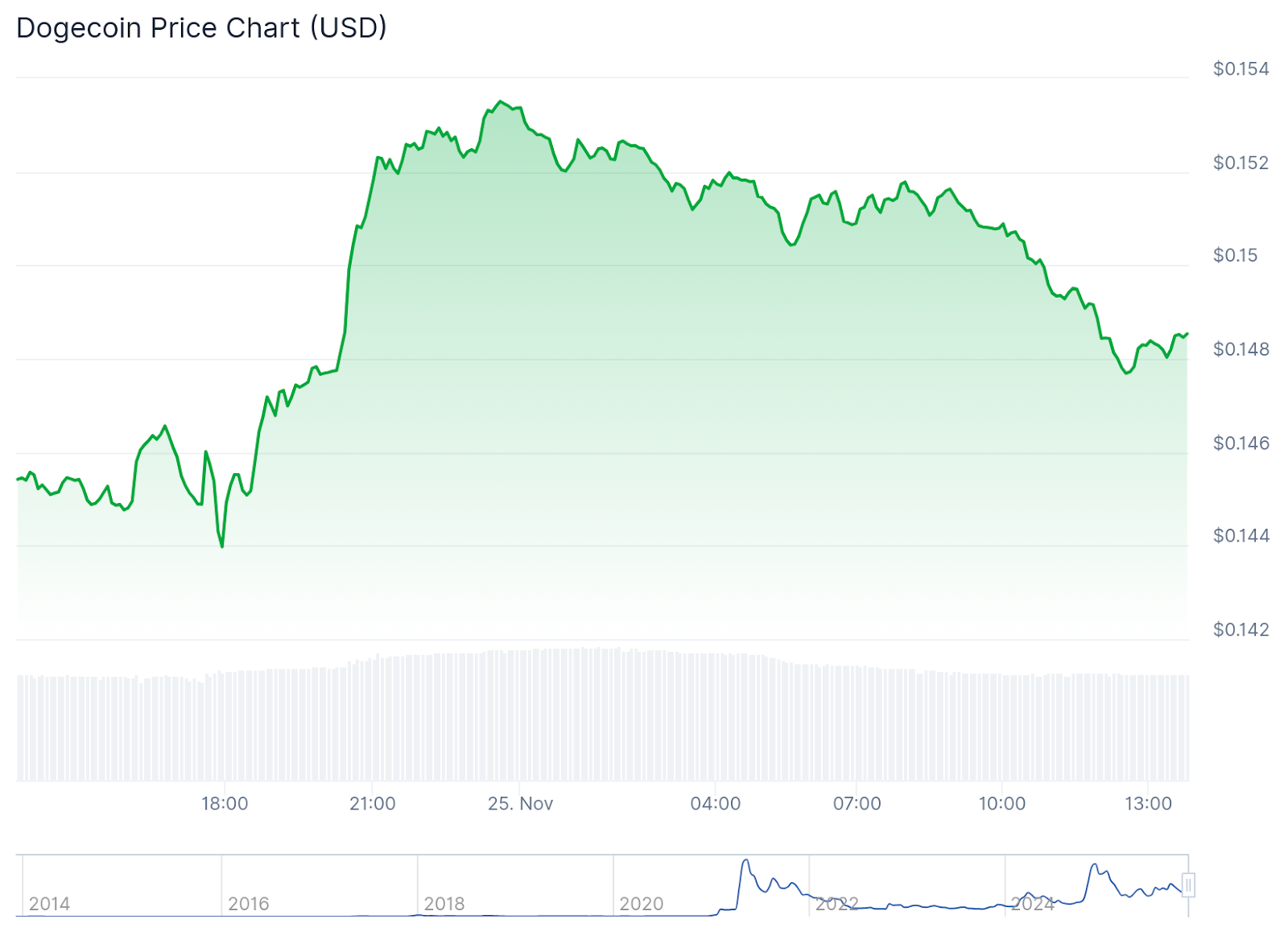Viewport: 1288px width, 940px height.
Task: Click the 13:00 time axis label
Action: (x=1148, y=803)
